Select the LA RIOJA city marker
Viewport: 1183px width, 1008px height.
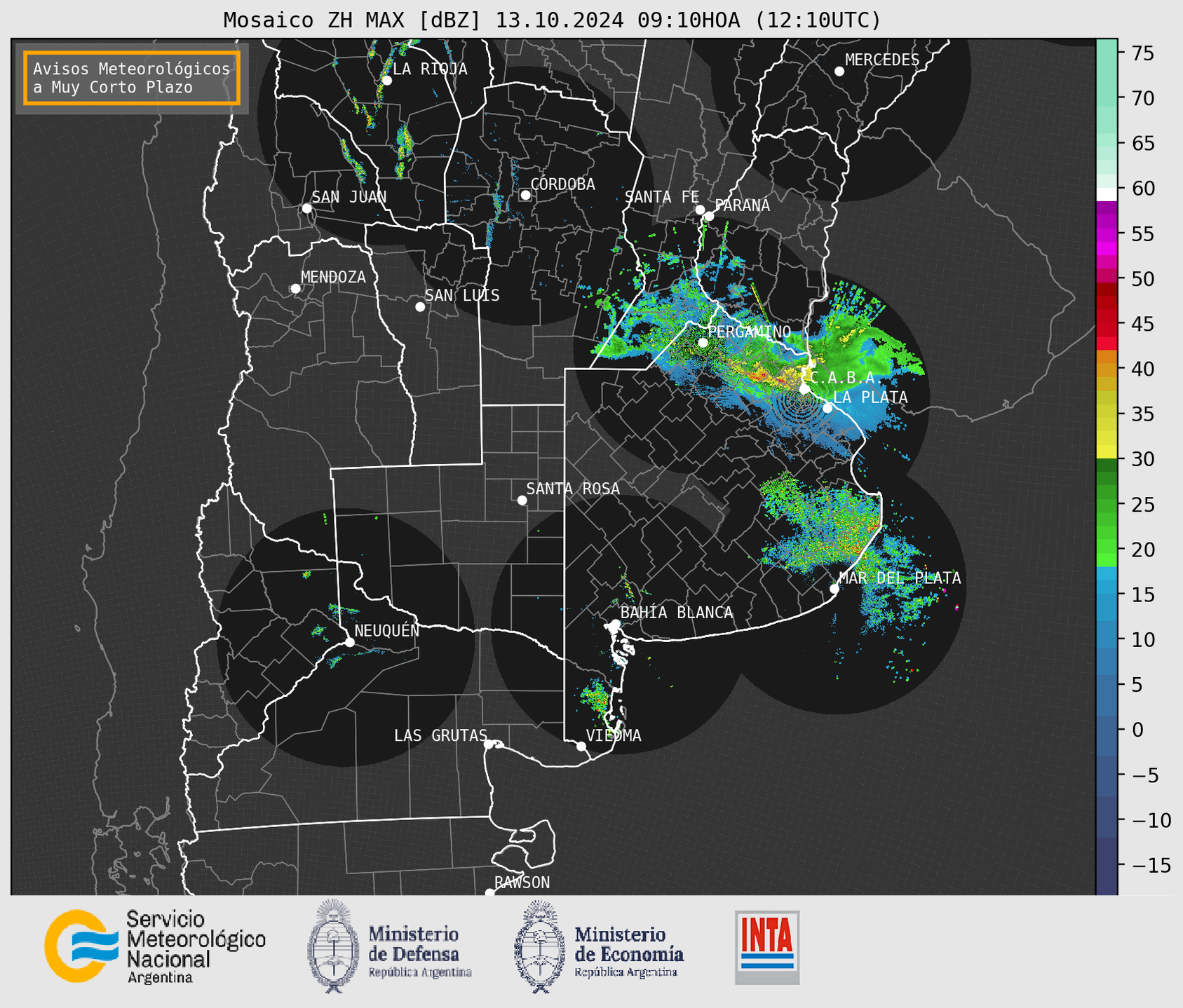pos(386,81)
